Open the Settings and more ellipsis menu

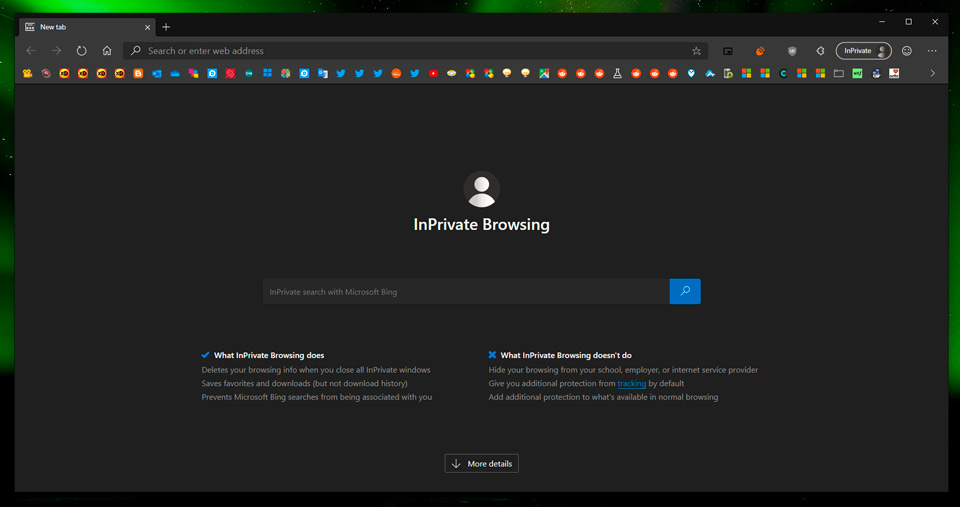click(932, 51)
